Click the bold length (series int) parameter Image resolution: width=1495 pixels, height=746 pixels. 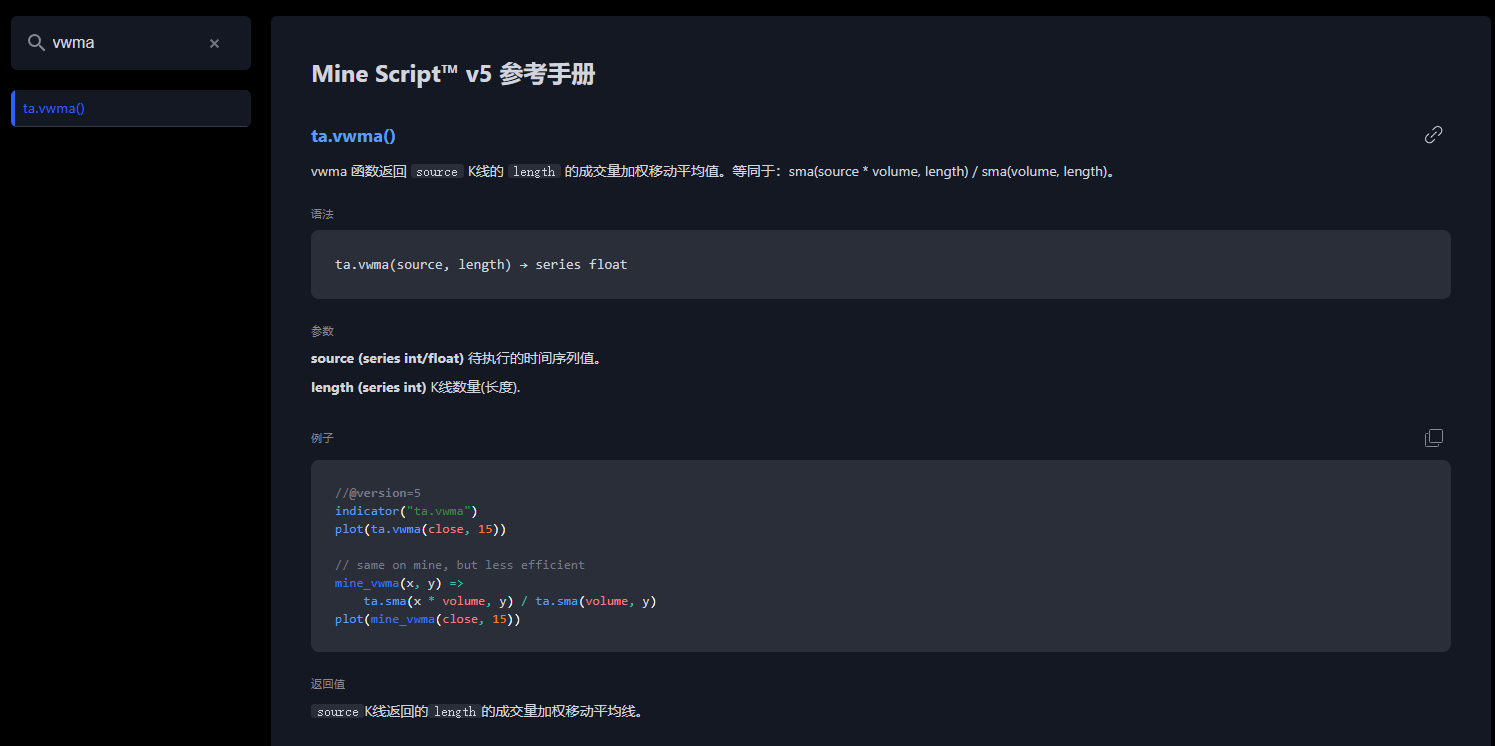(x=368, y=387)
